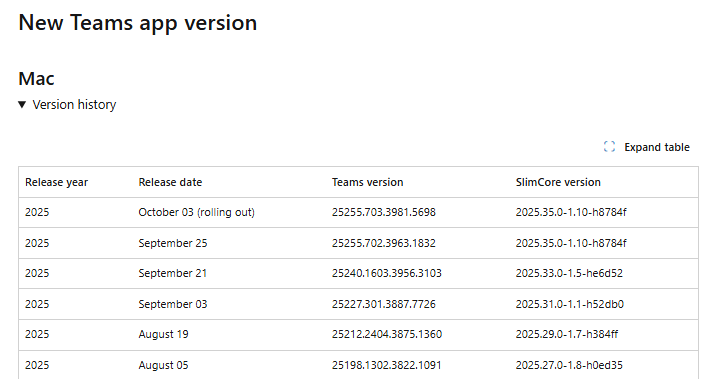
Task: Toggle the Version history summary text
Action: (x=74, y=105)
